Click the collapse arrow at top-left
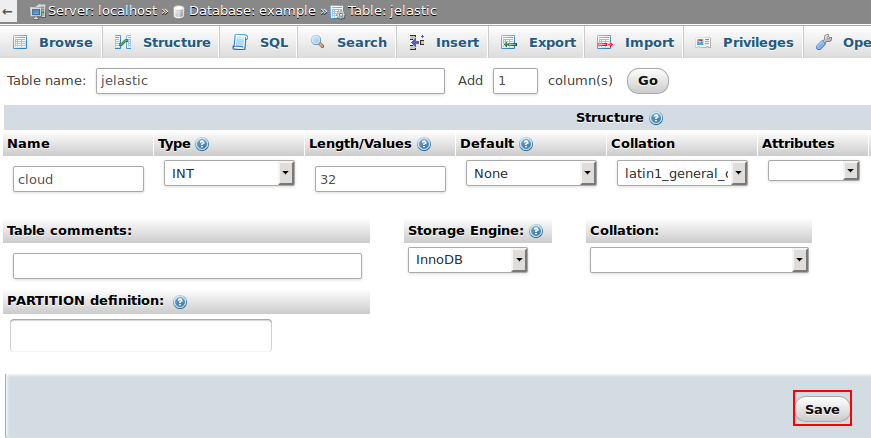 8,12
